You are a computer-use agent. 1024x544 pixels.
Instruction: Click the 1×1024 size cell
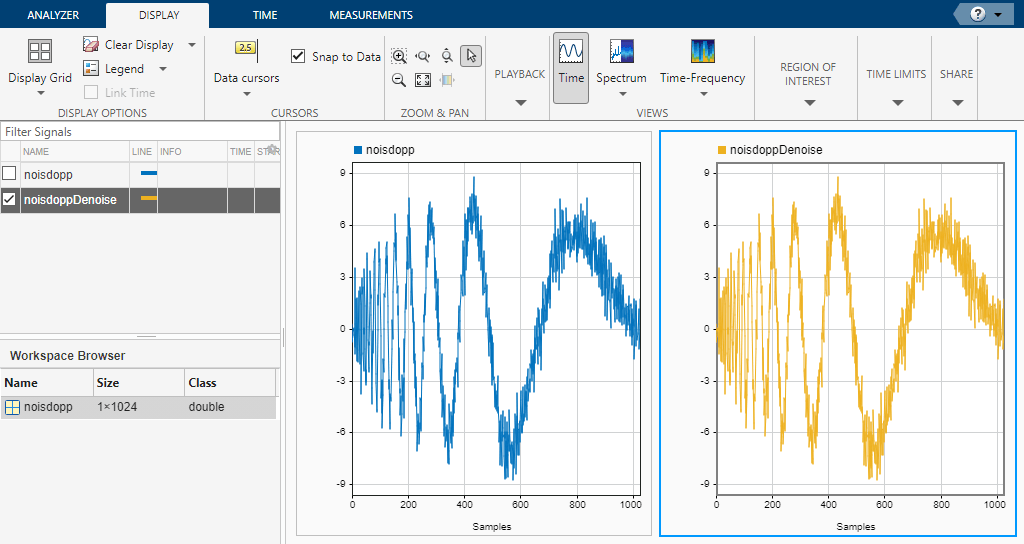(x=117, y=407)
